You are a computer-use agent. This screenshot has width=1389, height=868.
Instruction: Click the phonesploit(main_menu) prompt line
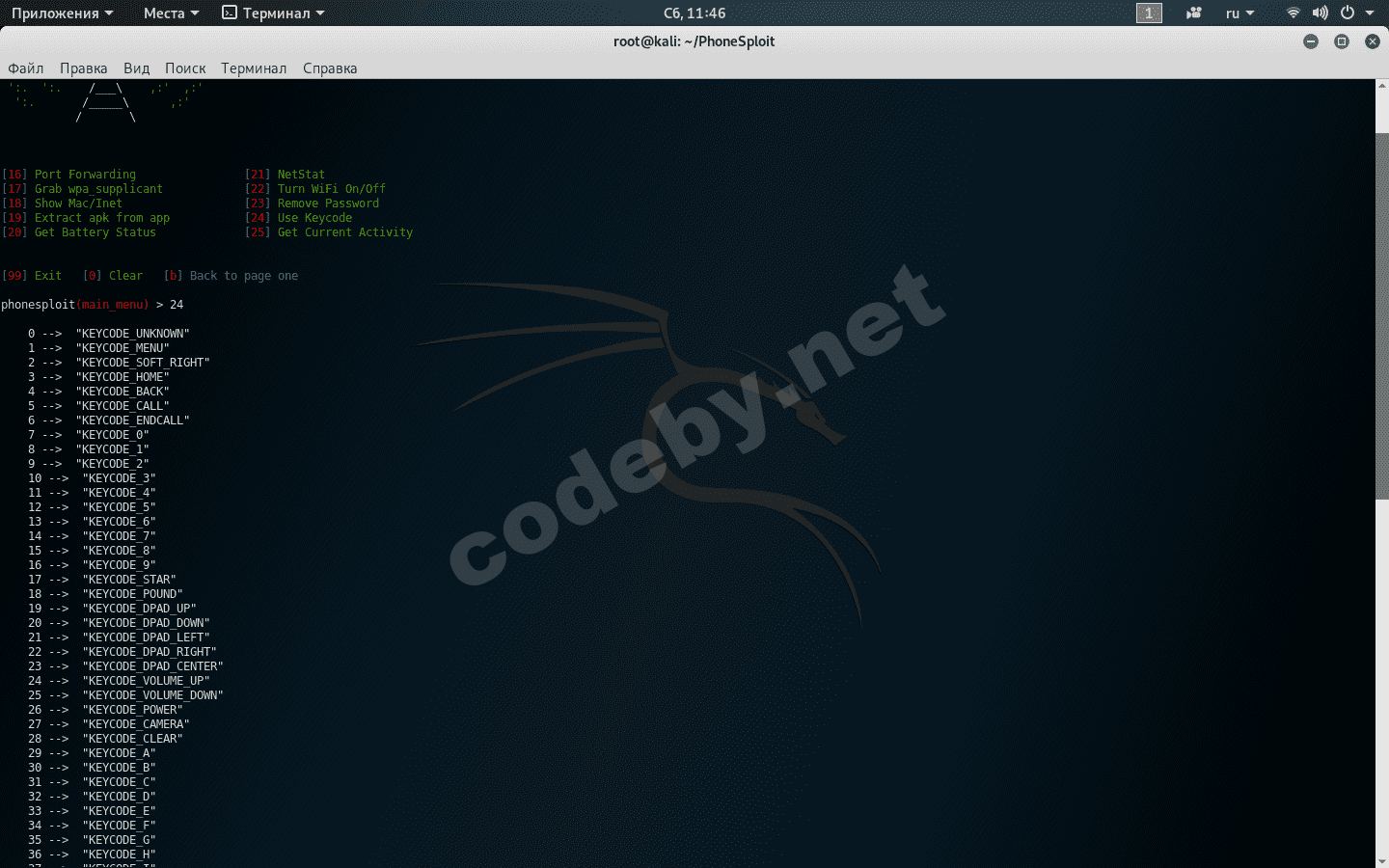point(93,305)
